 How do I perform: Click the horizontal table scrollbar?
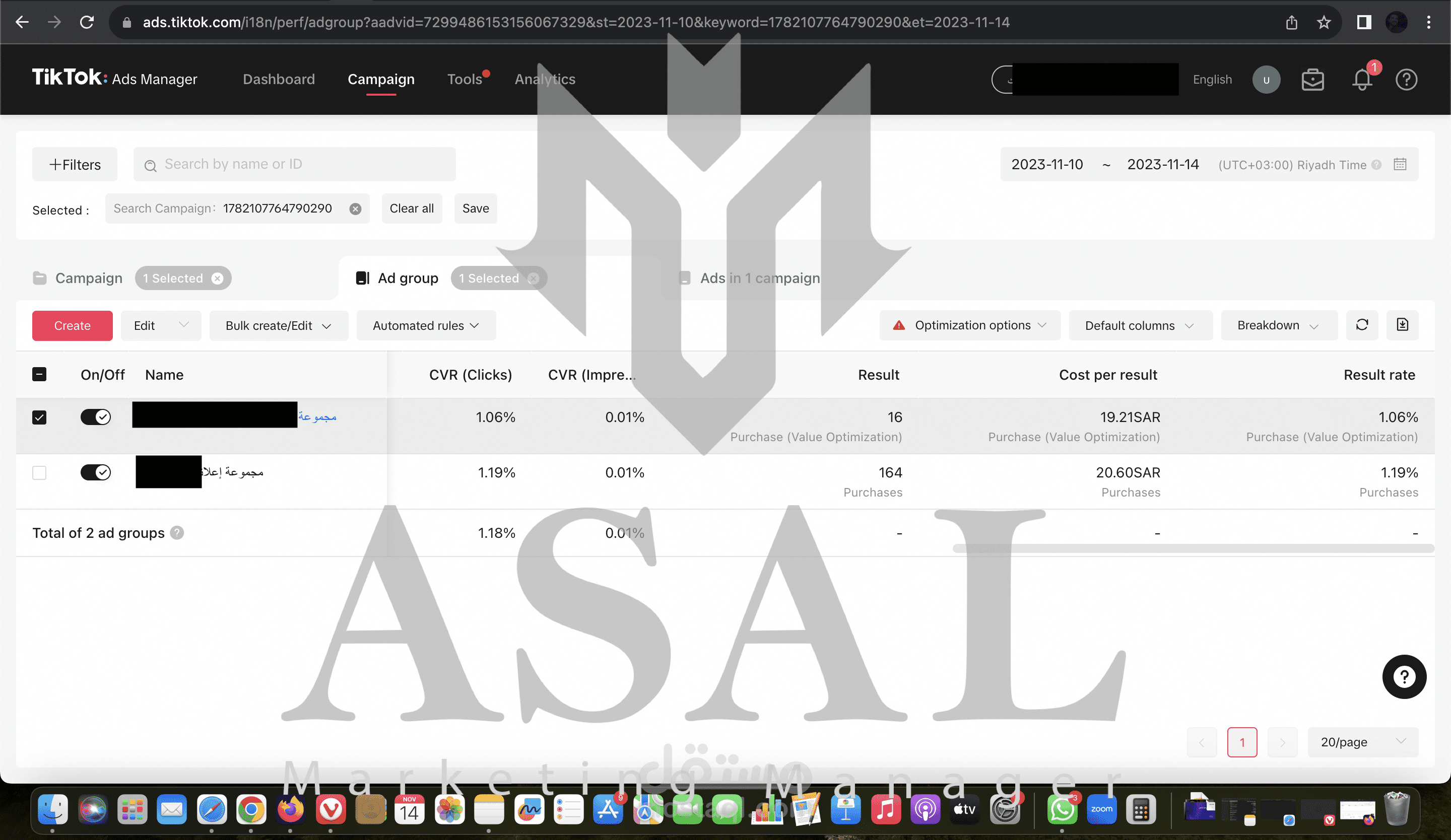[x=1192, y=548]
